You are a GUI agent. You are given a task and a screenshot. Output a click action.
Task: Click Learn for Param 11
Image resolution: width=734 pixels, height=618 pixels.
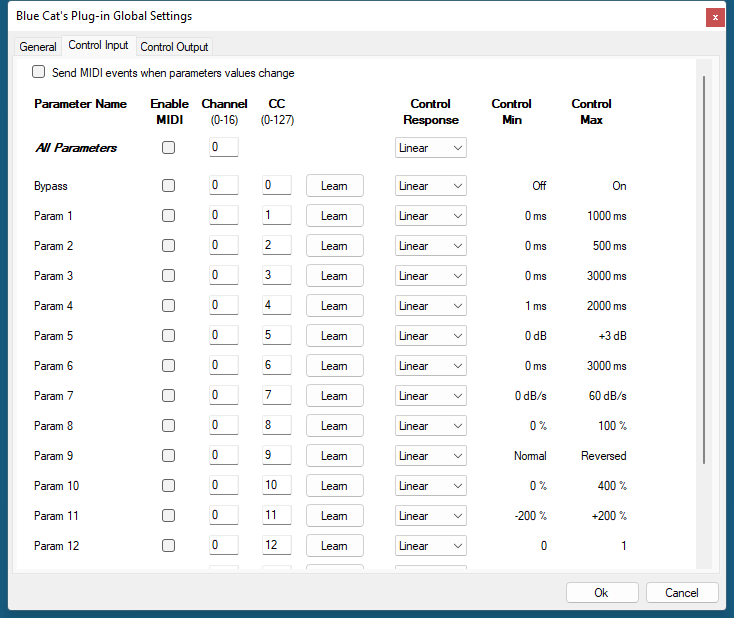[335, 515]
